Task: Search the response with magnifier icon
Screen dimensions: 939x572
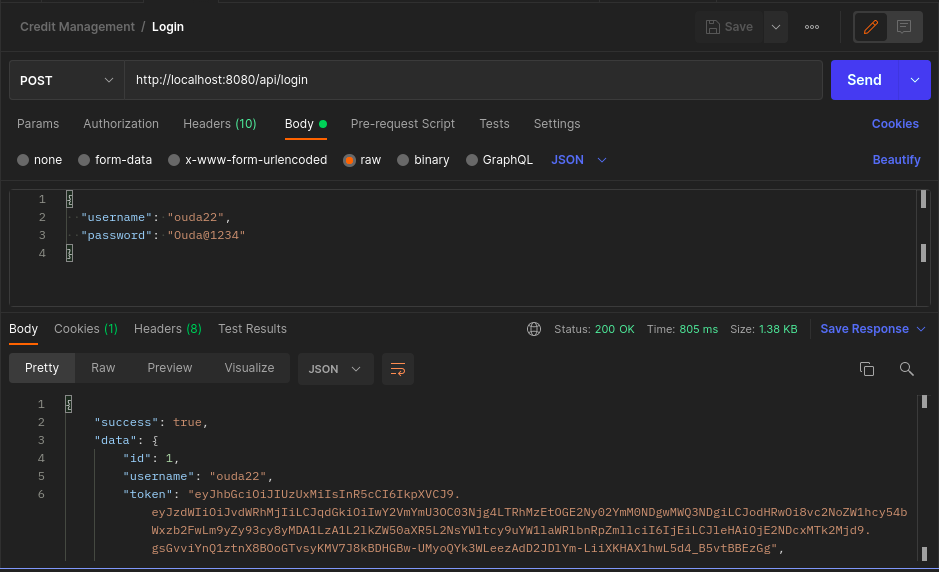Action: click(906, 369)
